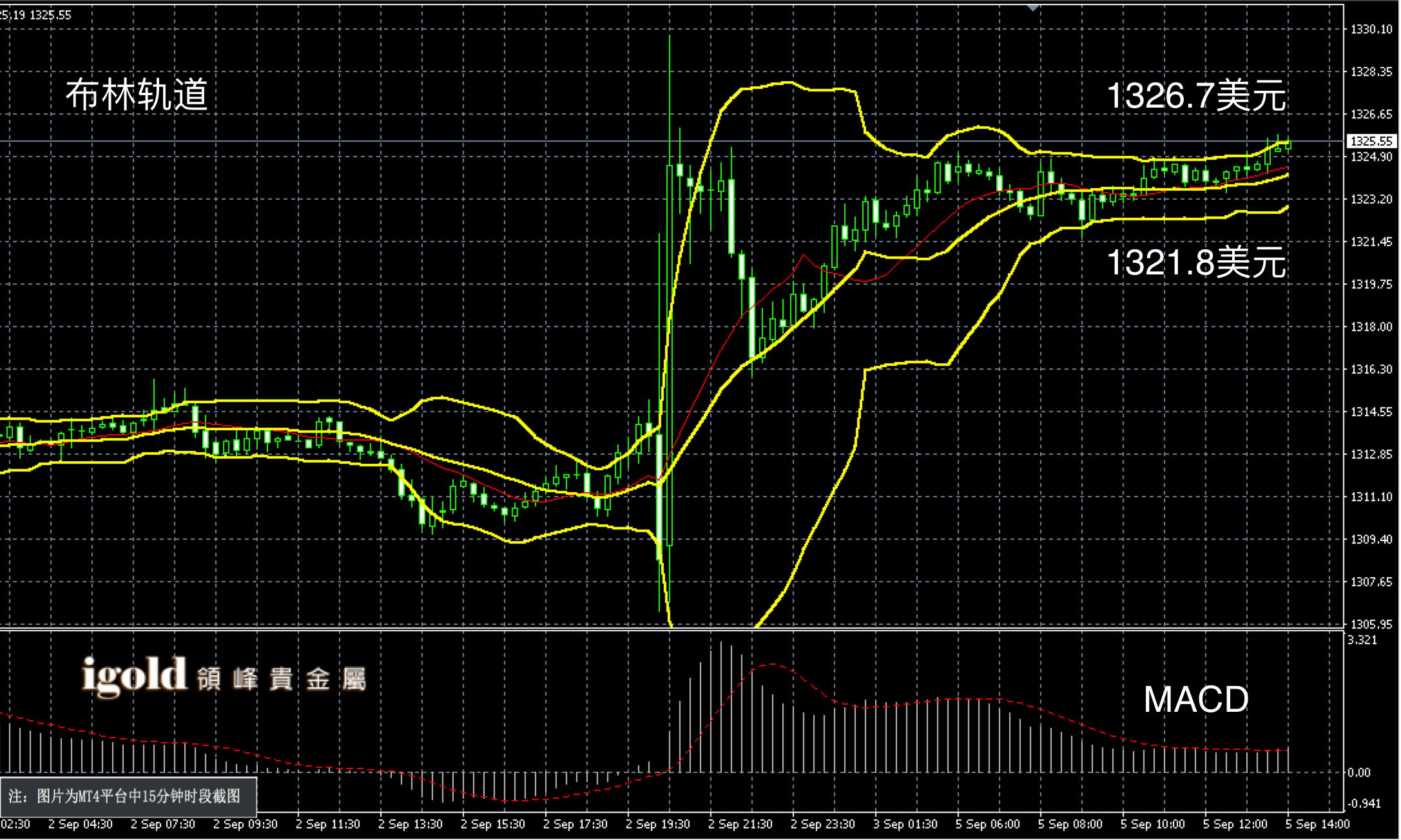This screenshot has height=840, width=1401.
Task: Click the MACD scale value 3.321
Action: (x=1362, y=640)
